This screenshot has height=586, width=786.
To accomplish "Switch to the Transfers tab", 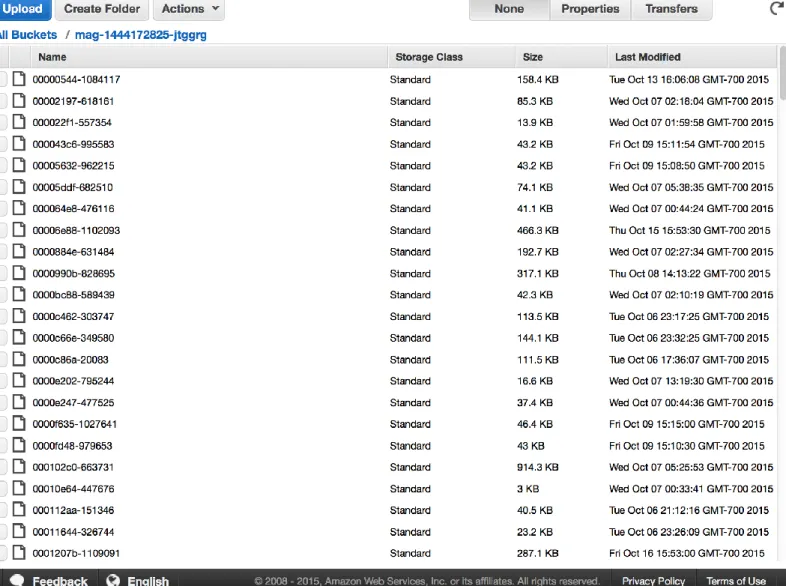I will click(x=671, y=9).
